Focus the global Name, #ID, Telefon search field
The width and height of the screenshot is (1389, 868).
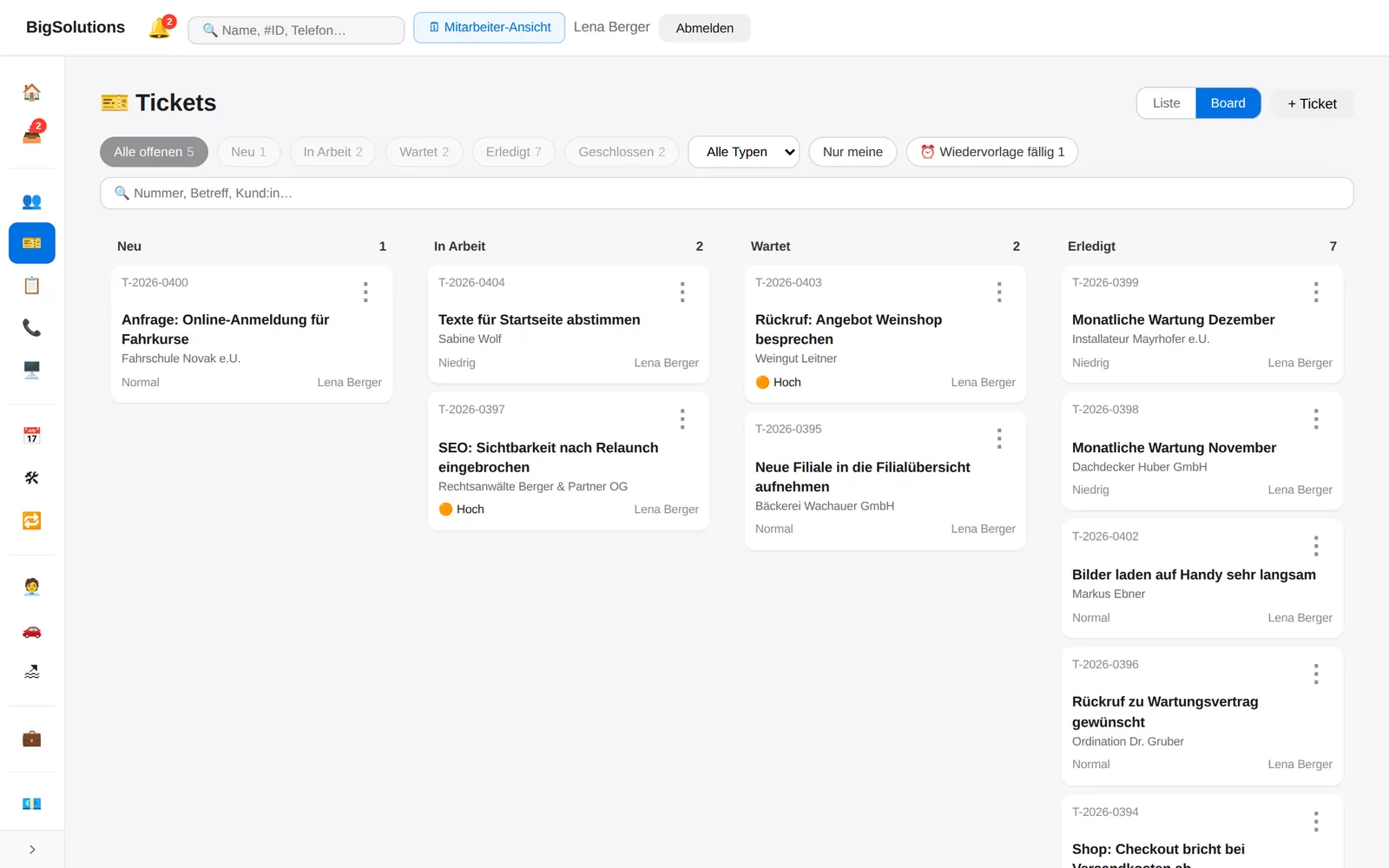click(x=296, y=30)
